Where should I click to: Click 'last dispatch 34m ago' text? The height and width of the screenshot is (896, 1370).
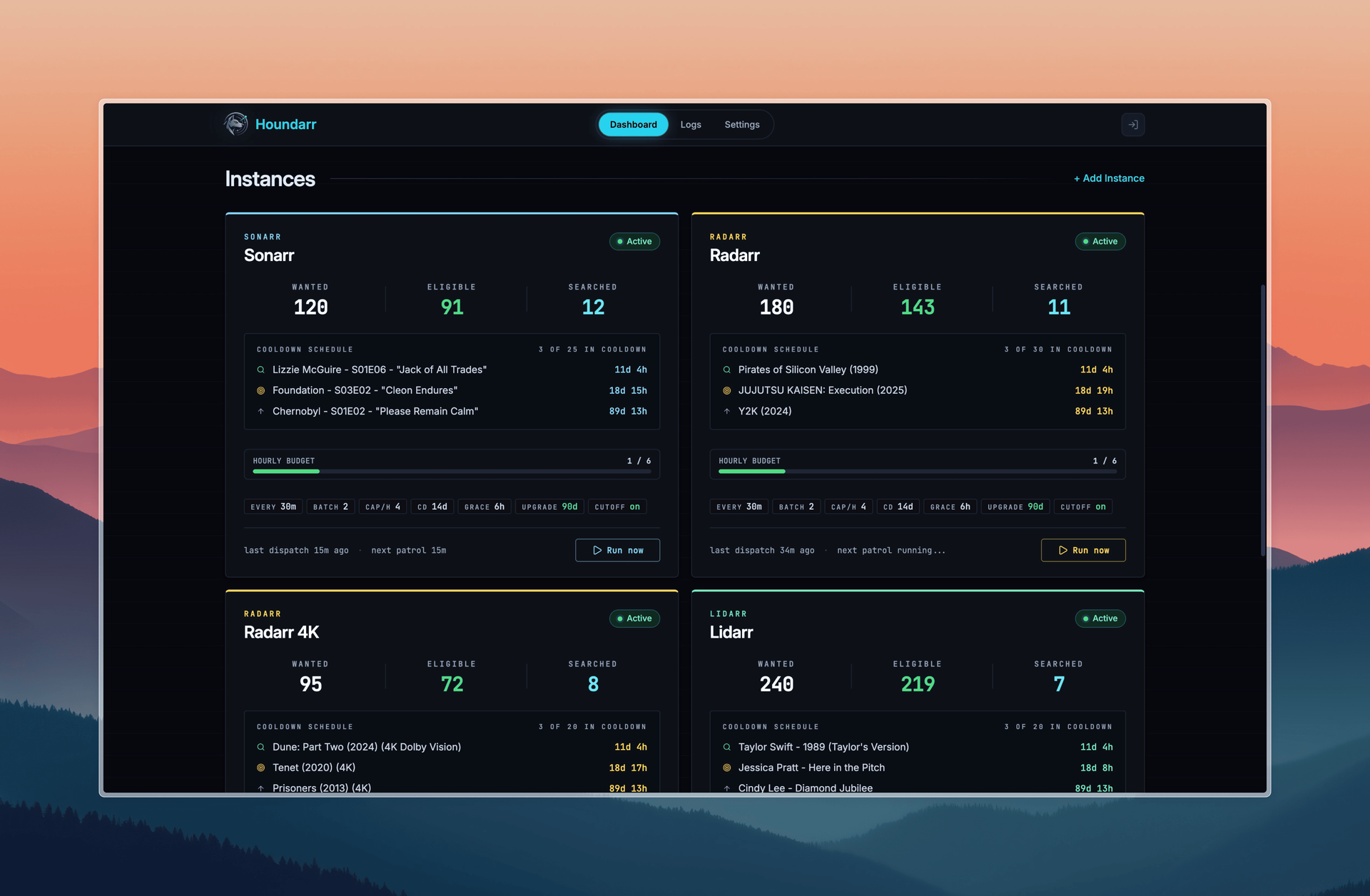tap(762, 551)
